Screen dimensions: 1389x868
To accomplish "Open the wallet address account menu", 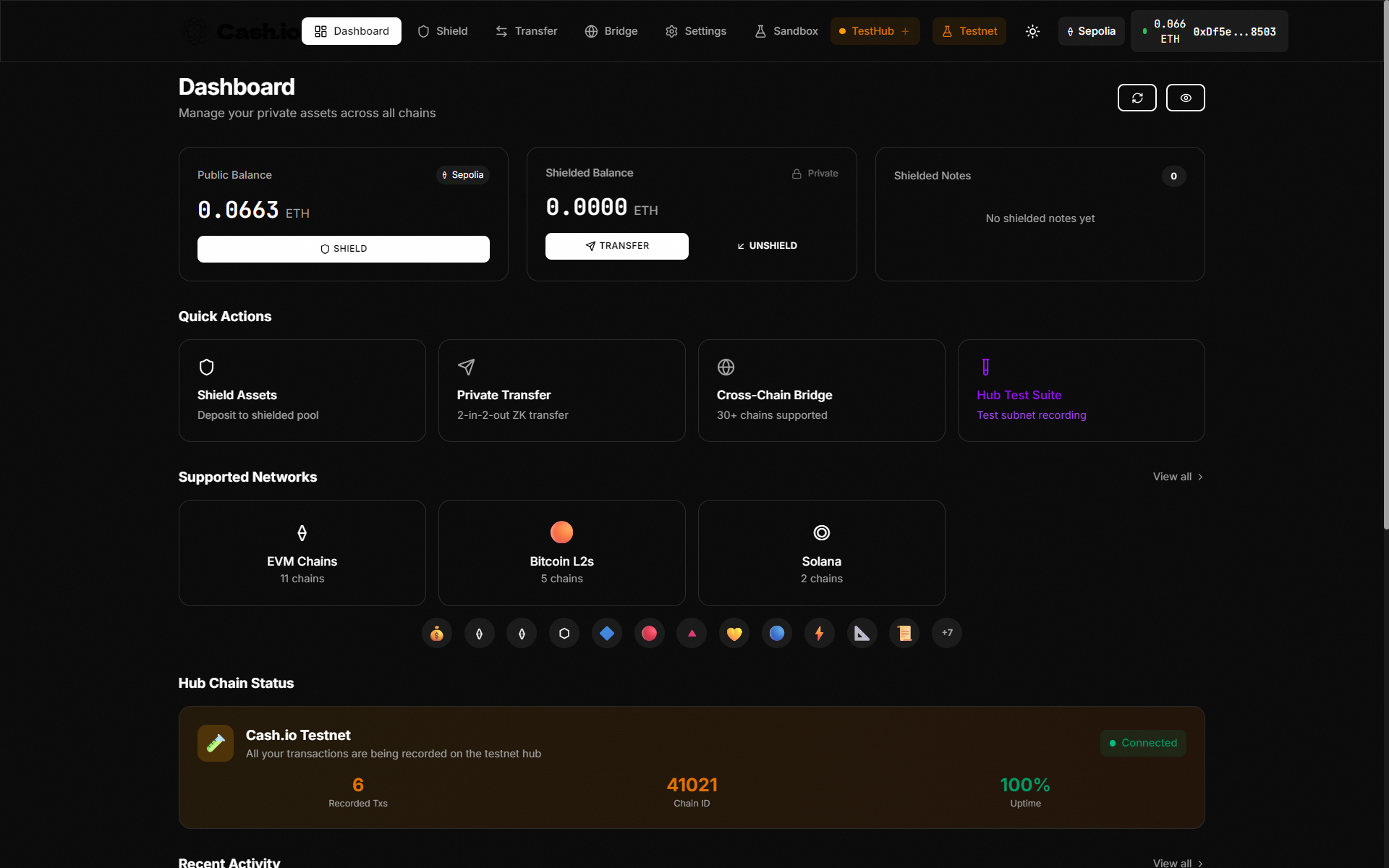I will pyautogui.click(x=1209, y=31).
